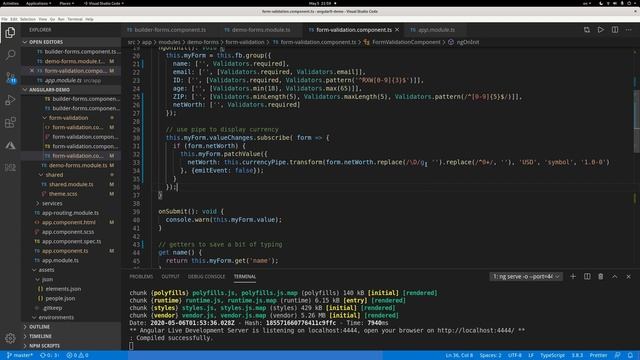640x360 pixels.
Task: Change indentation via Spaces: 2
Action: pos(490,355)
